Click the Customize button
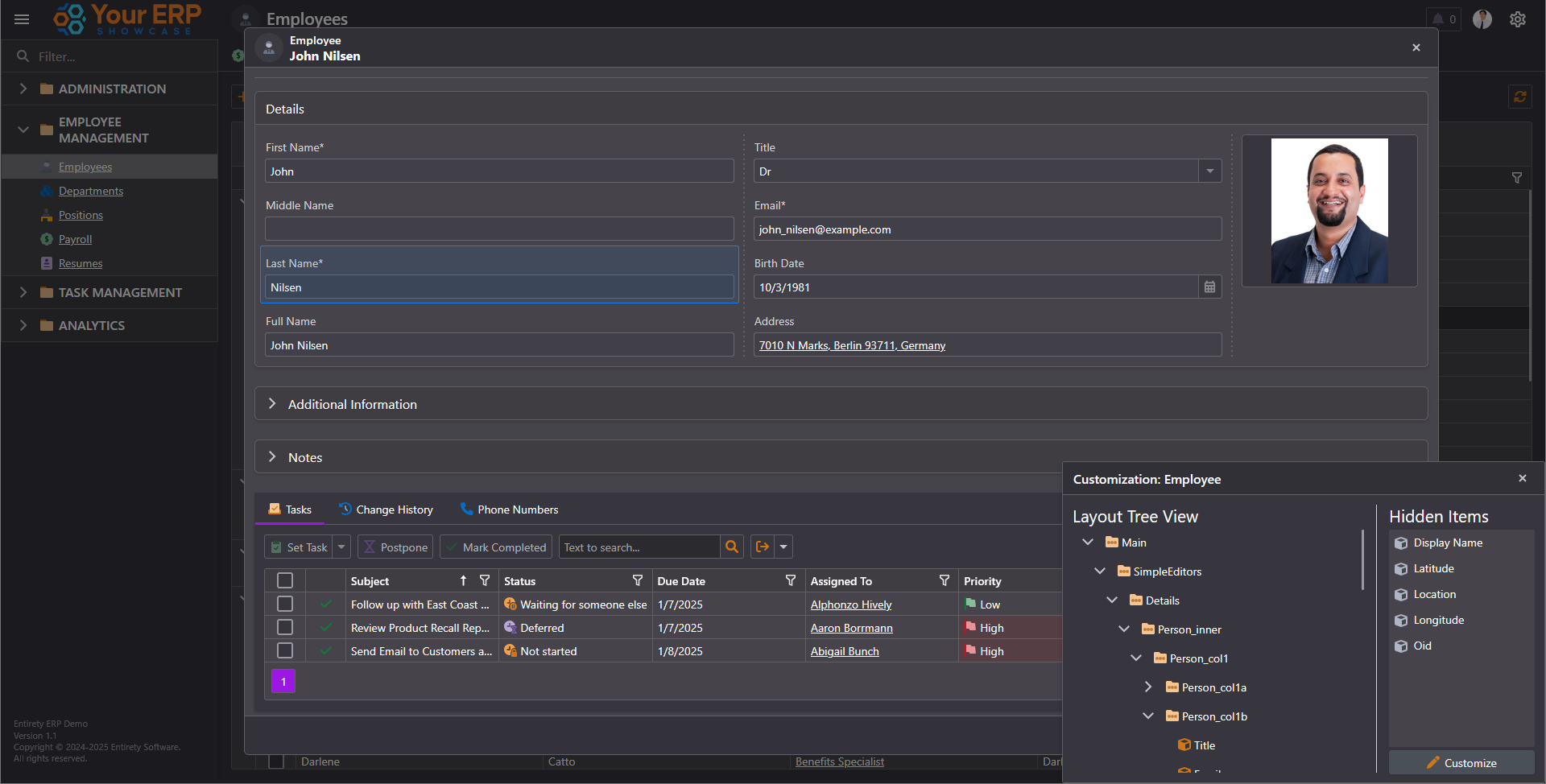 1461,763
